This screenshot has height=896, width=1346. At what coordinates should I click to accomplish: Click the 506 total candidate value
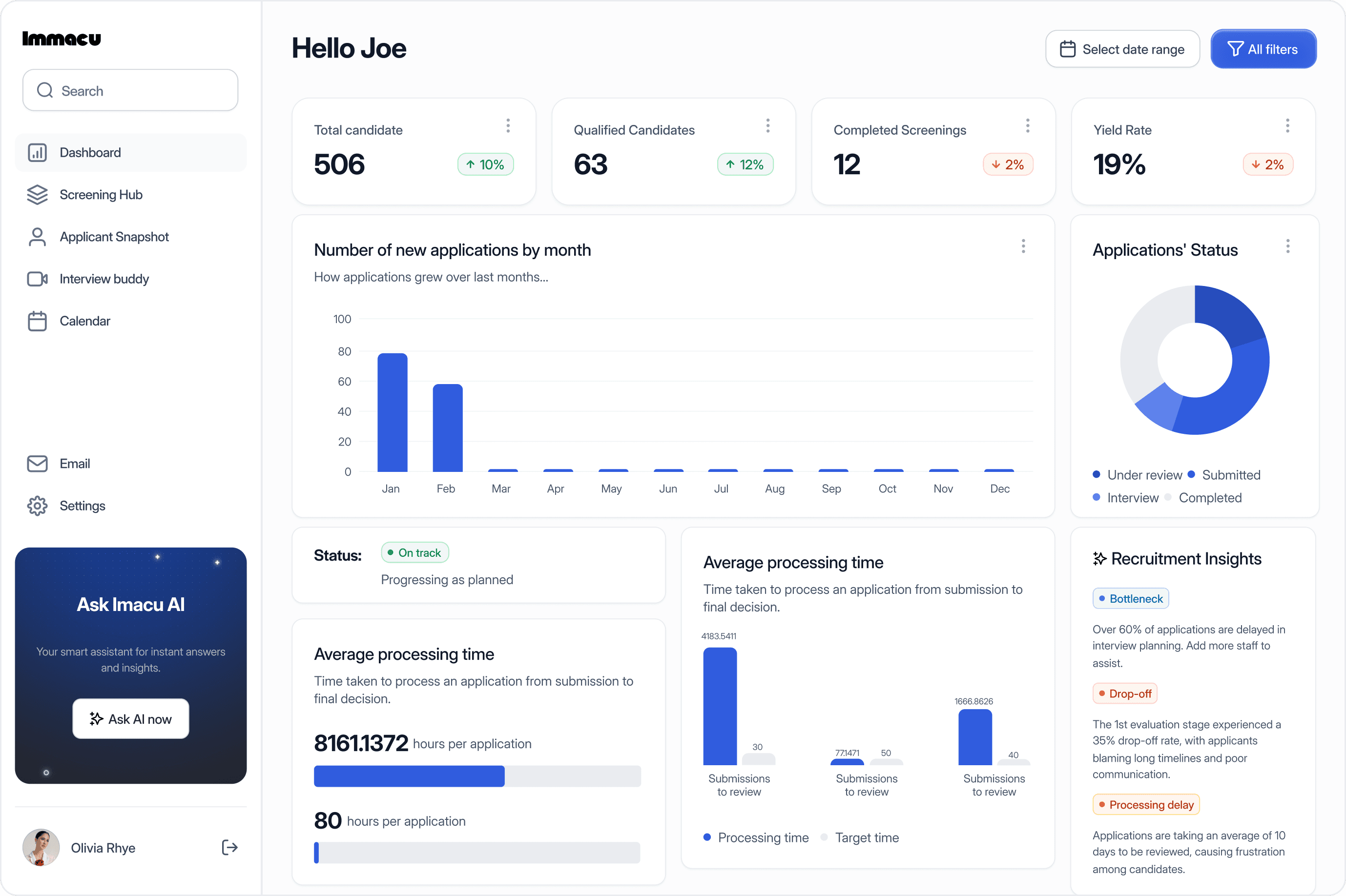coord(339,164)
